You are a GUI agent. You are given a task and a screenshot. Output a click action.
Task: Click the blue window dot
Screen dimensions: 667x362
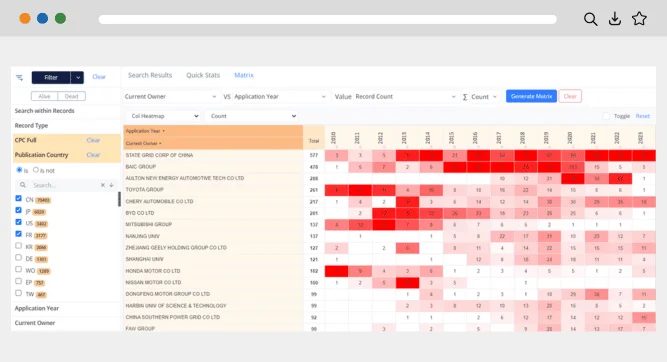pyautogui.click(x=43, y=18)
